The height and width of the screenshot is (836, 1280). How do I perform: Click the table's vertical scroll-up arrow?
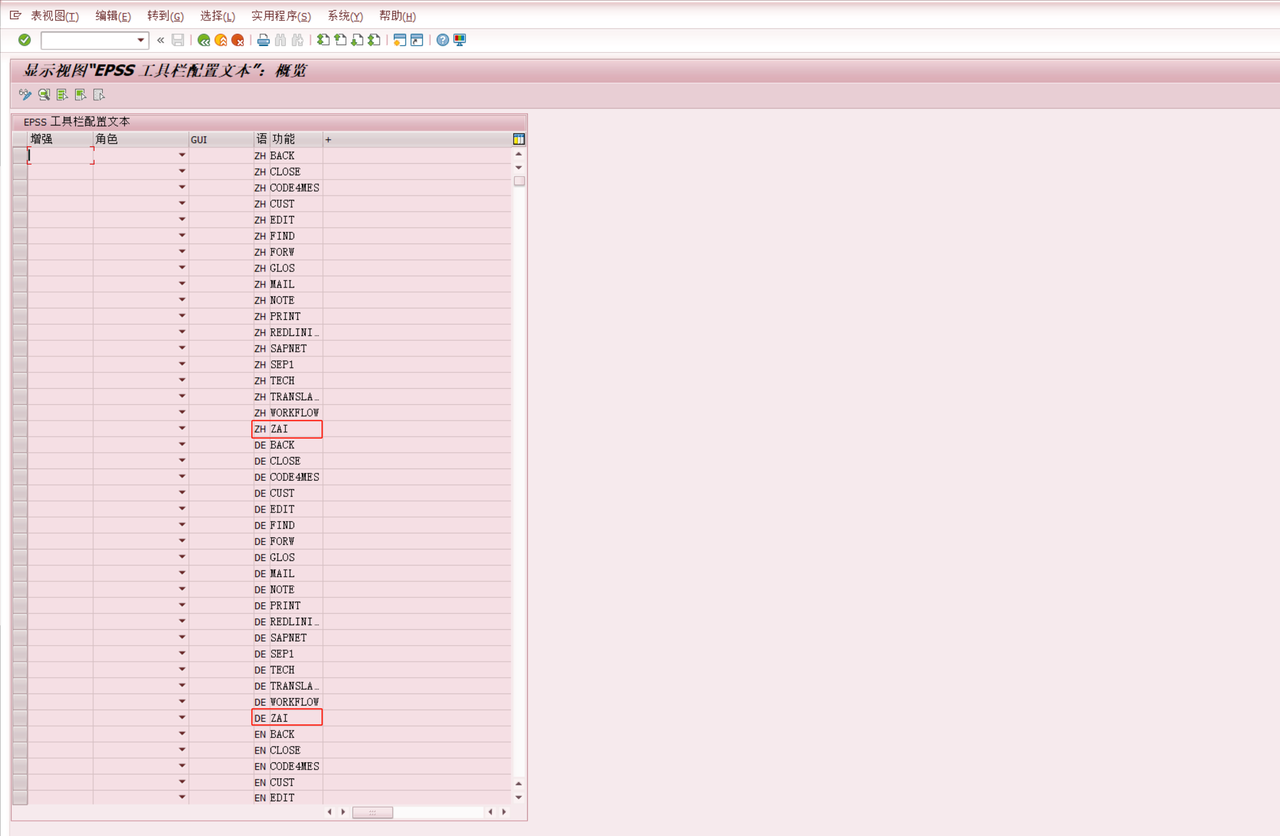coord(519,155)
